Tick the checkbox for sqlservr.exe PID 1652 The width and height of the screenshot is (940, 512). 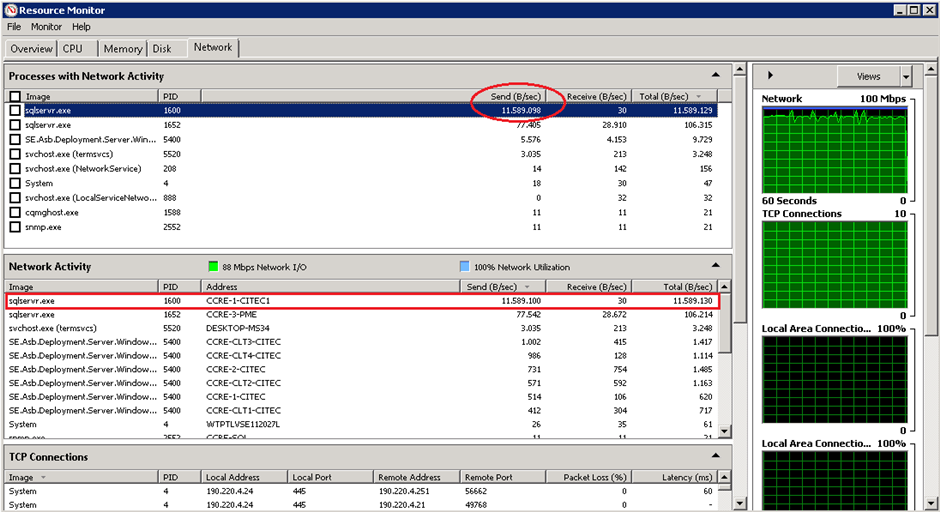15,125
